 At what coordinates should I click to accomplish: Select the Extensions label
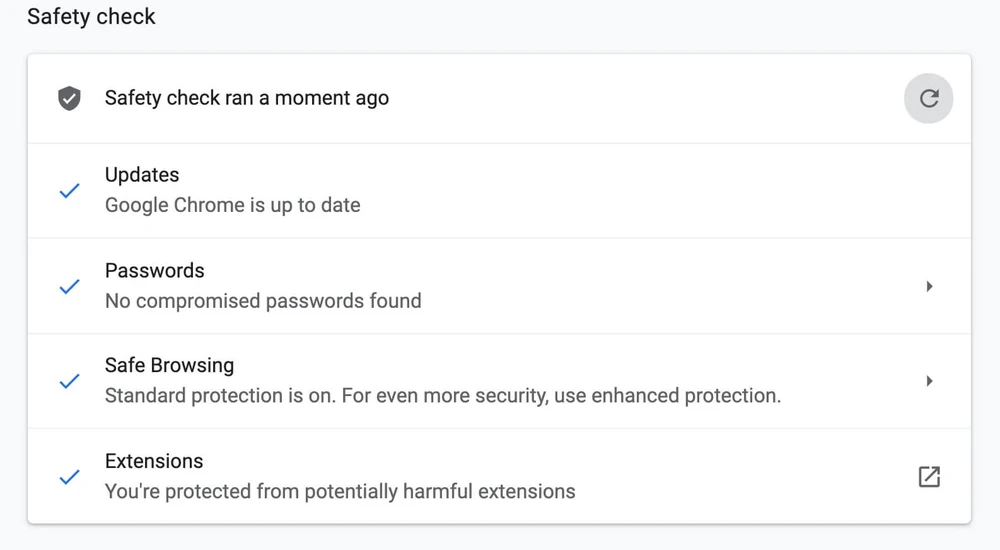tap(154, 461)
